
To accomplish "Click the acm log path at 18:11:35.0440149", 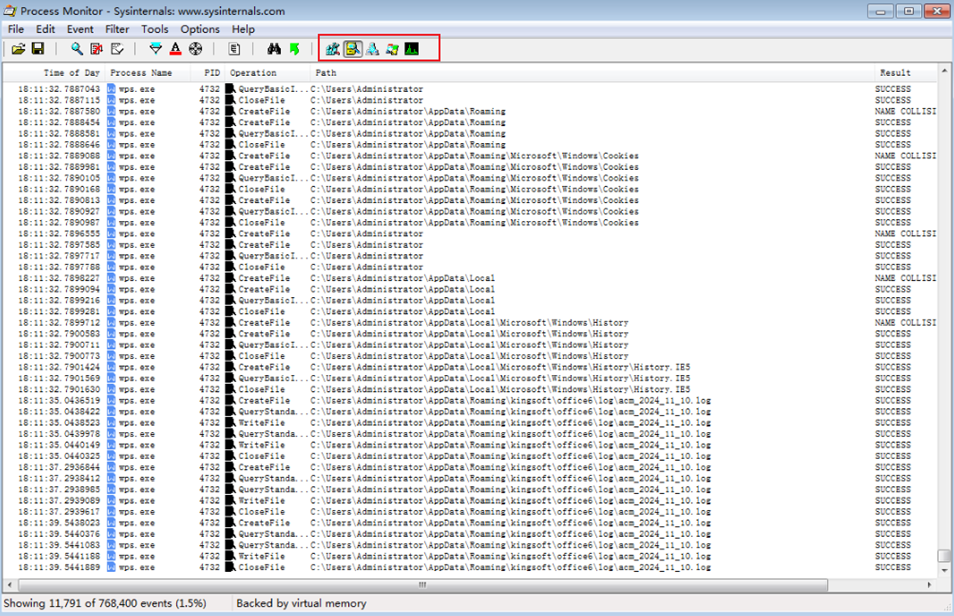I will [510, 445].
